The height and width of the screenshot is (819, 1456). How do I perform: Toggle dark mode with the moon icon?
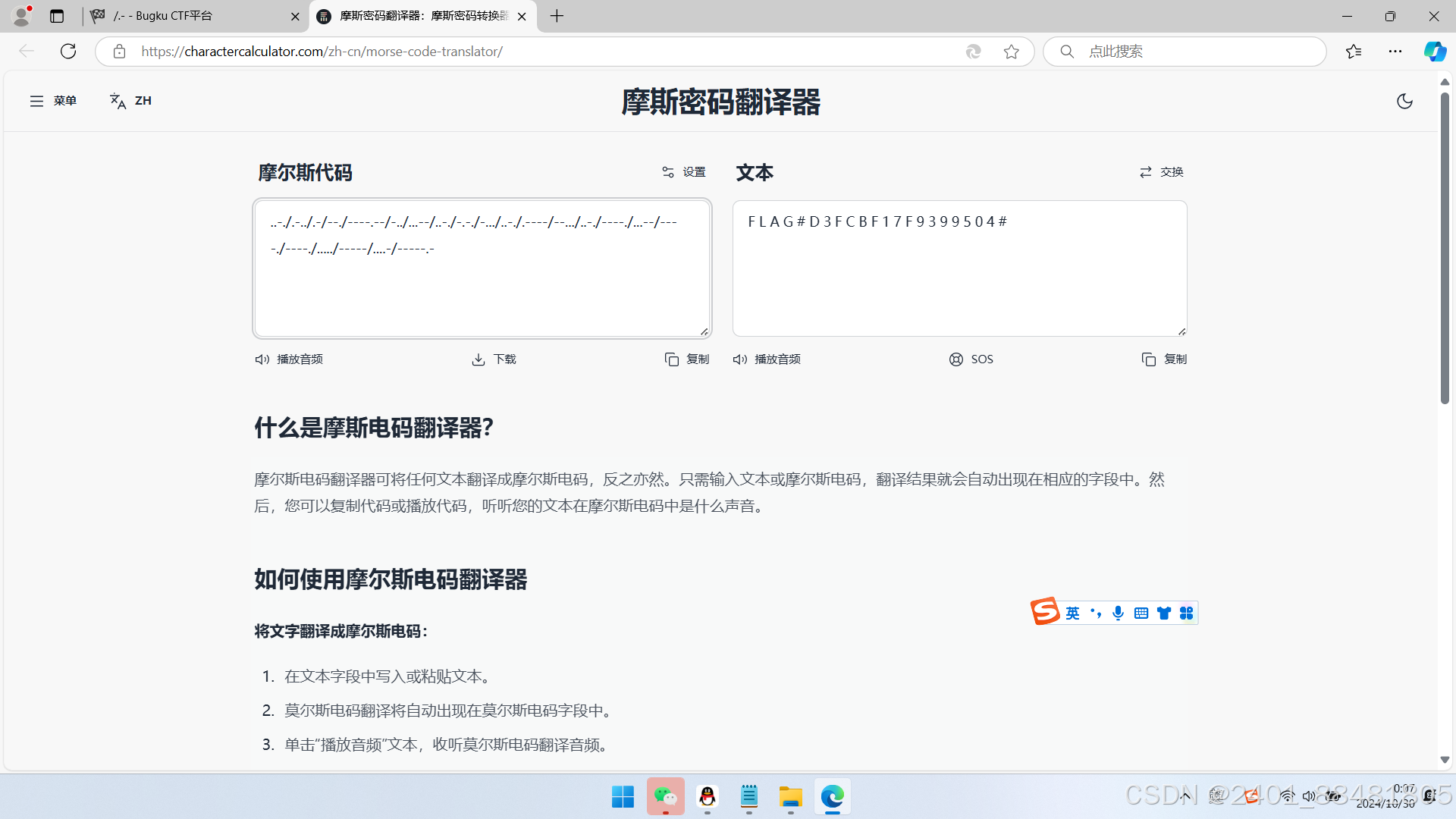pyautogui.click(x=1404, y=100)
